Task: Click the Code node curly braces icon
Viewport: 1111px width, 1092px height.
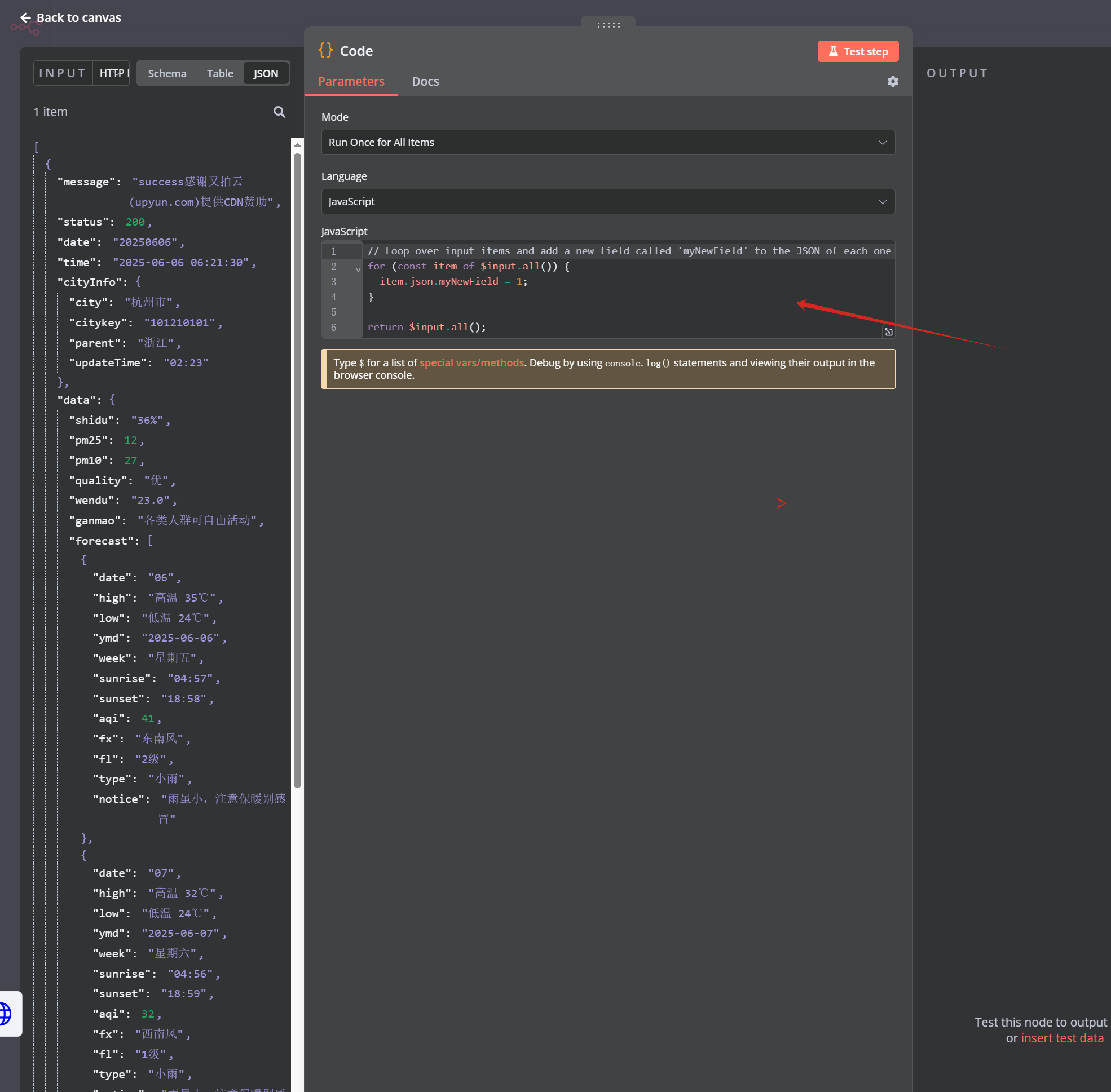Action: tap(325, 51)
